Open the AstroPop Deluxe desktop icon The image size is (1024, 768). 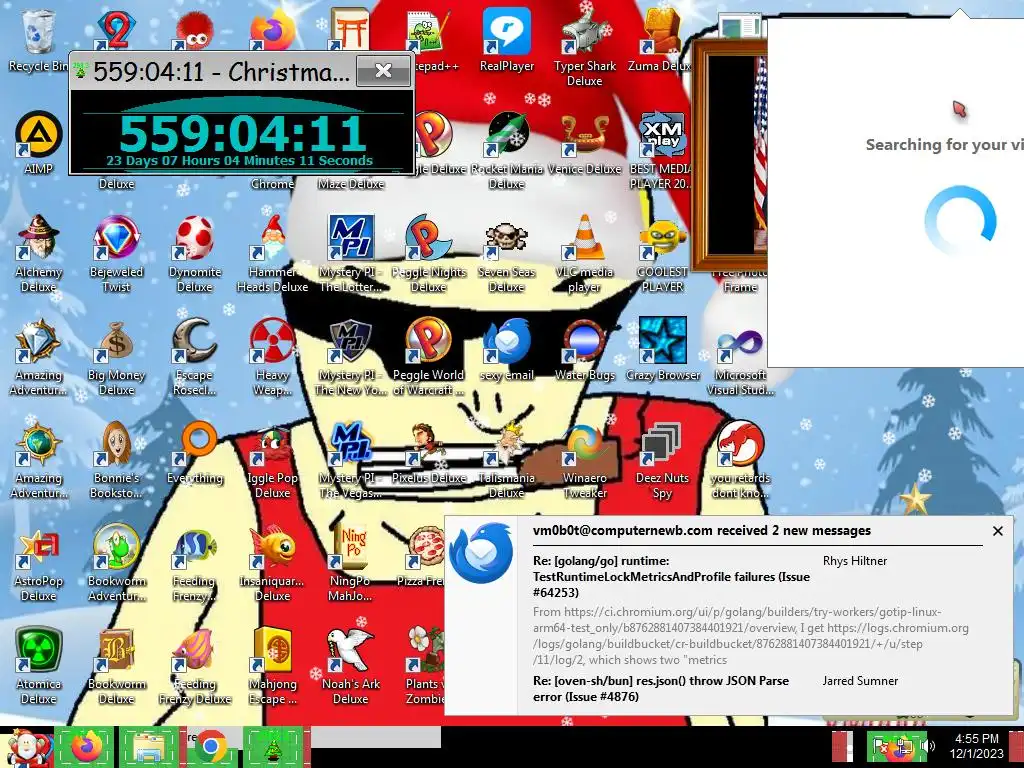(x=38, y=562)
